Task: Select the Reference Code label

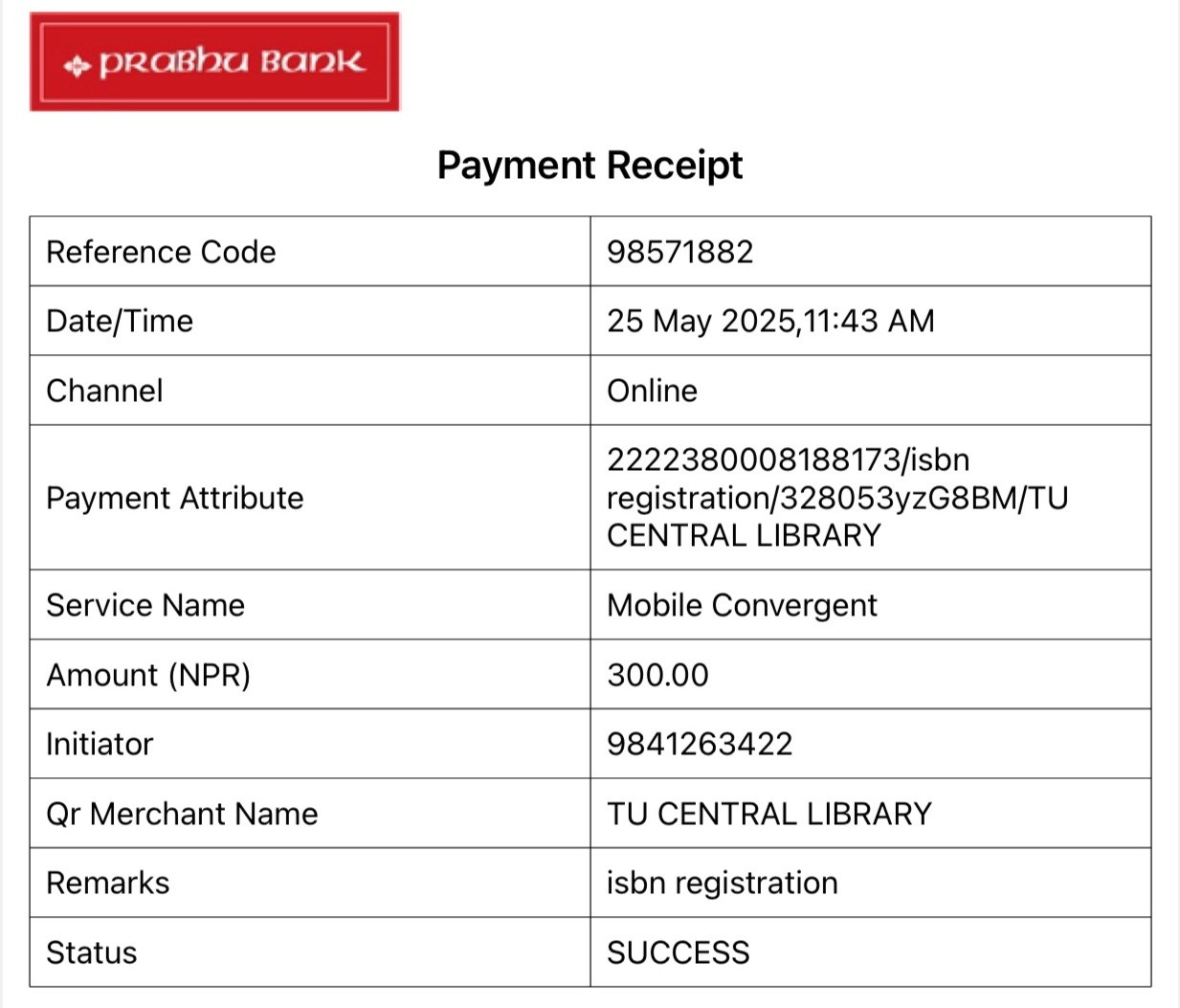Action: (161, 252)
